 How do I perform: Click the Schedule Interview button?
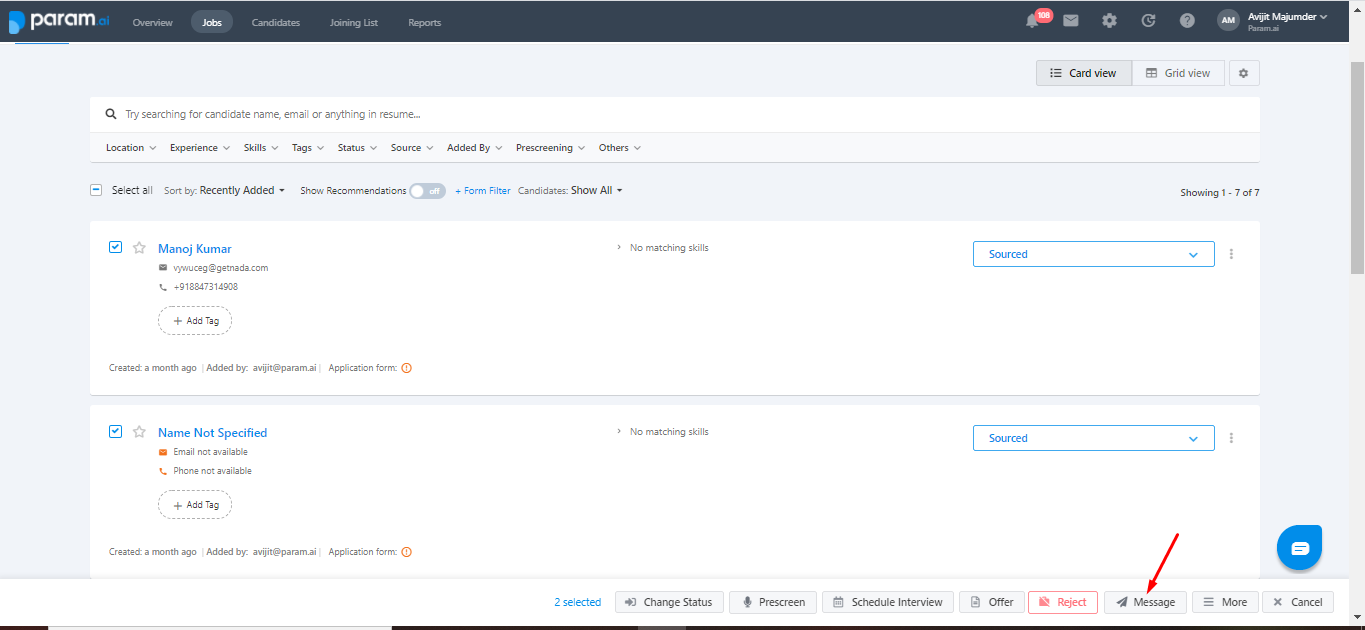(x=888, y=602)
